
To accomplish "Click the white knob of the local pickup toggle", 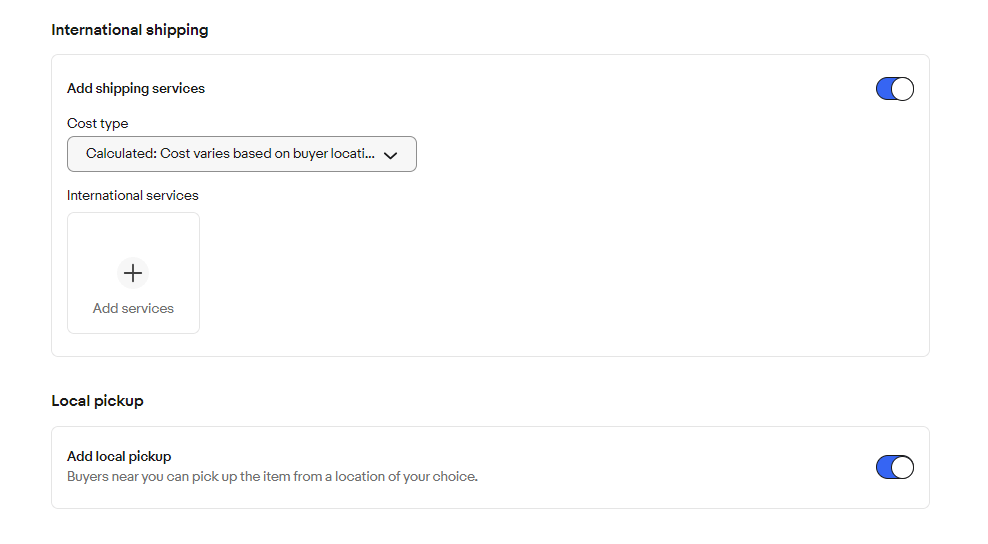I will coord(902,467).
